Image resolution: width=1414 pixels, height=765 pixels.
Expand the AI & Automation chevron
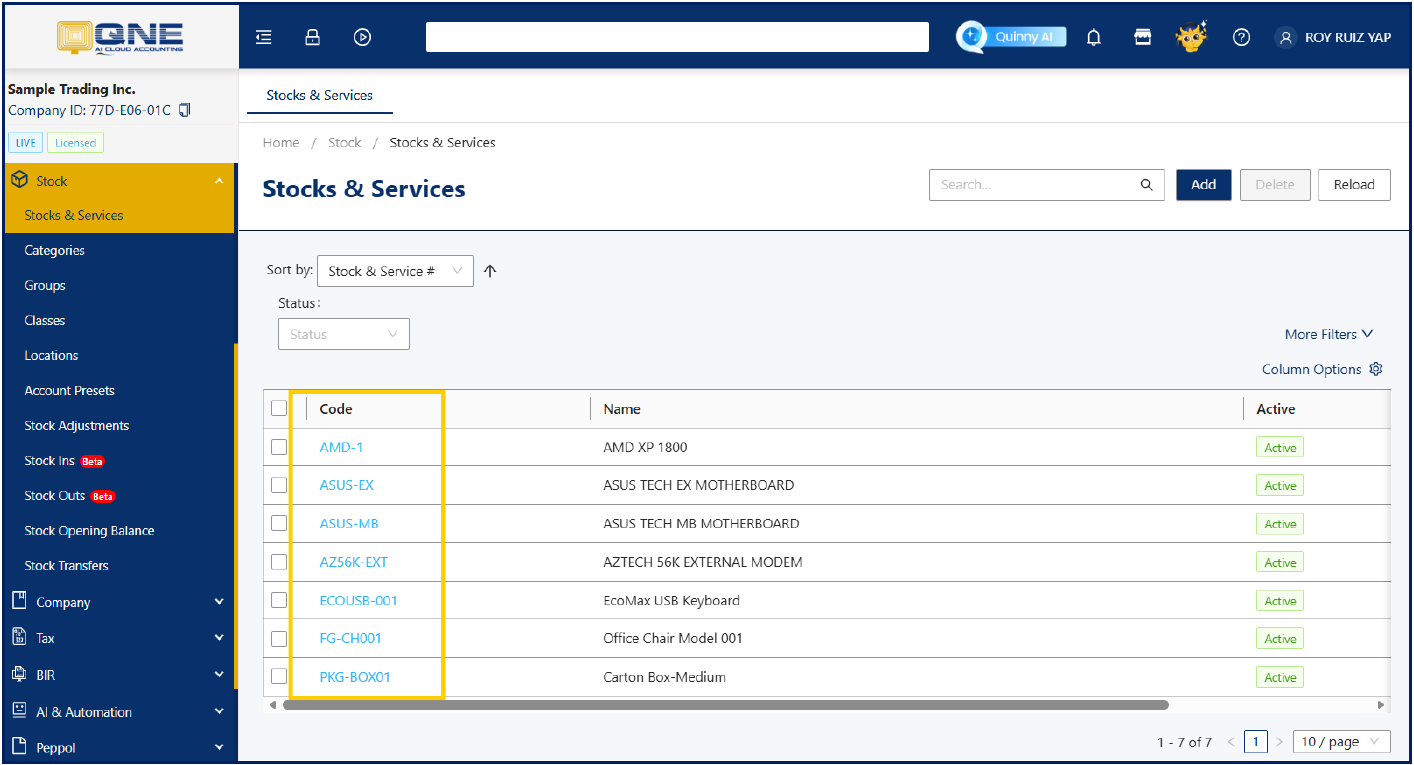tap(219, 712)
